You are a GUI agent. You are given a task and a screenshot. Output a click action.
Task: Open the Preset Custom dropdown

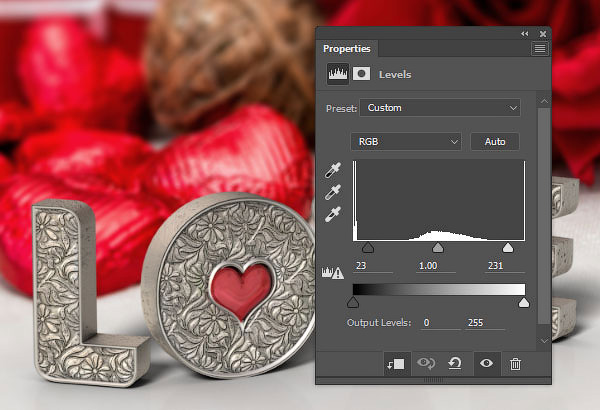[x=440, y=108]
